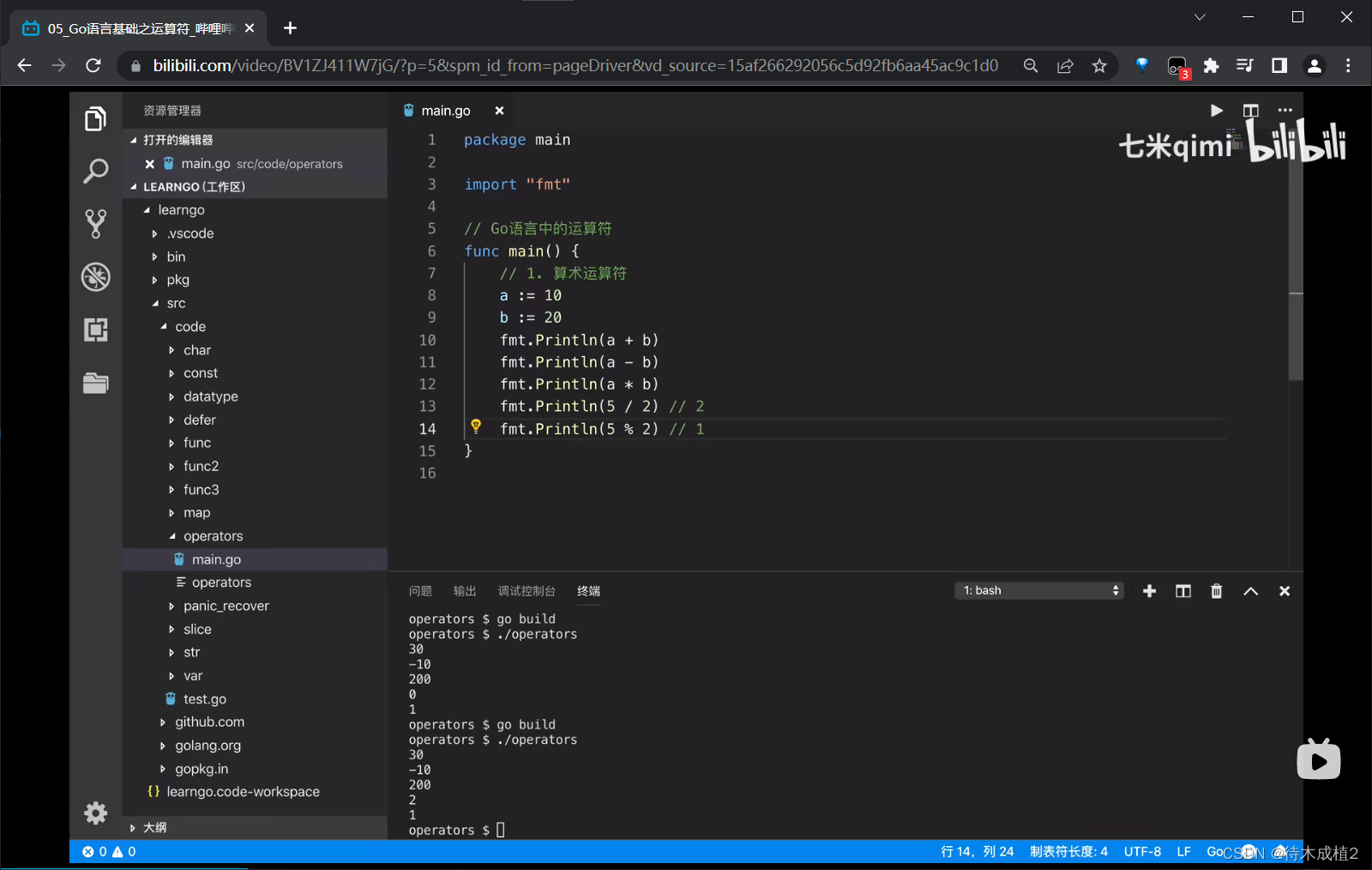Open the Debug bug icon in activity bar
Viewport: 1372px width, 870px height.
95,277
